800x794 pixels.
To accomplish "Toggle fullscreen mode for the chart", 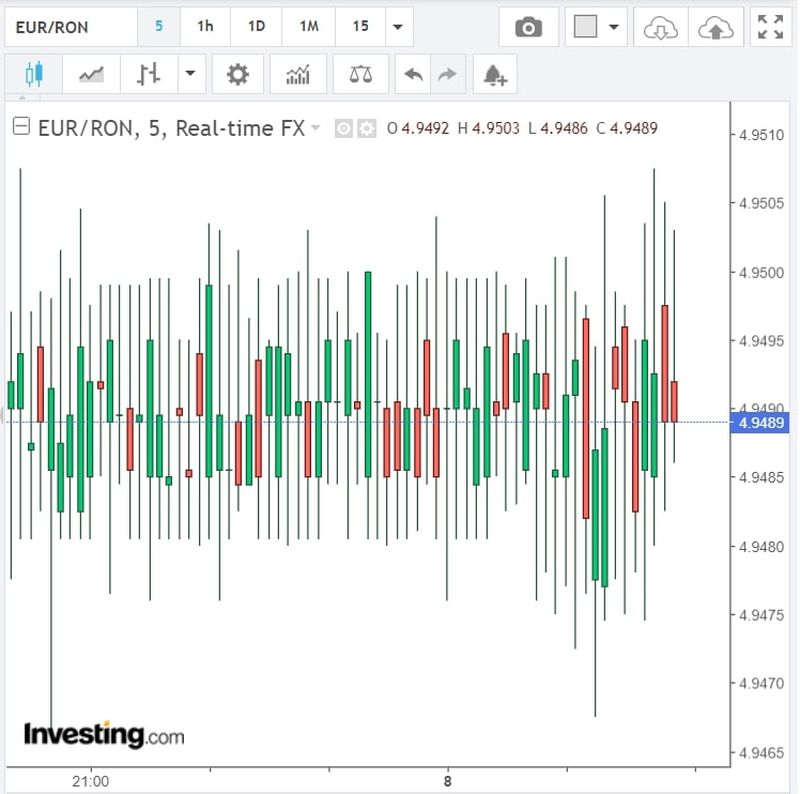I will [771, 27].
